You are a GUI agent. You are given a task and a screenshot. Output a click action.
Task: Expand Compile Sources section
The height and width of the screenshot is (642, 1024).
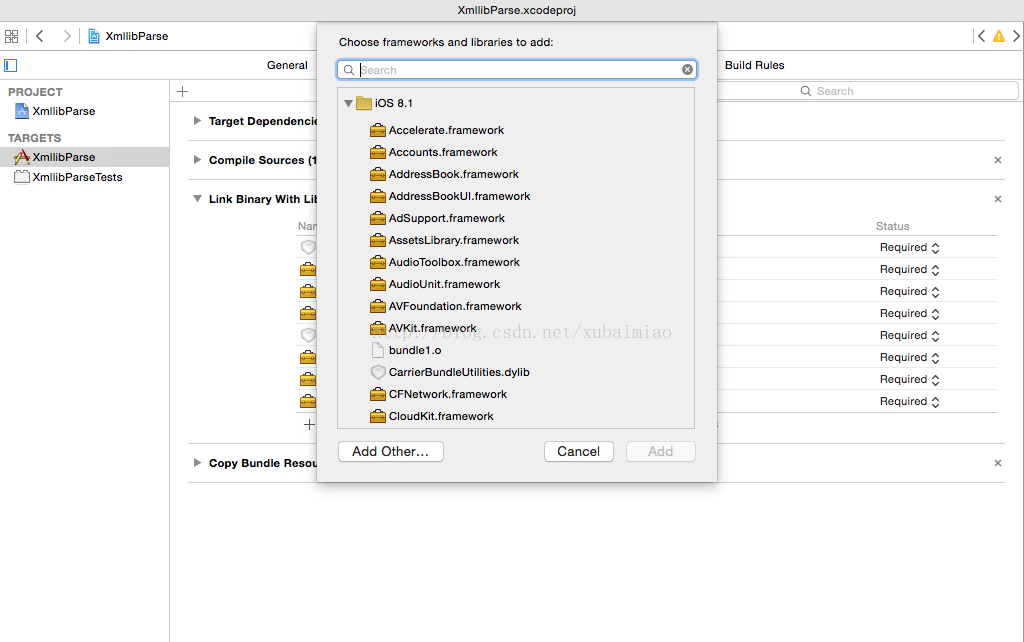(x=197, y=160)
